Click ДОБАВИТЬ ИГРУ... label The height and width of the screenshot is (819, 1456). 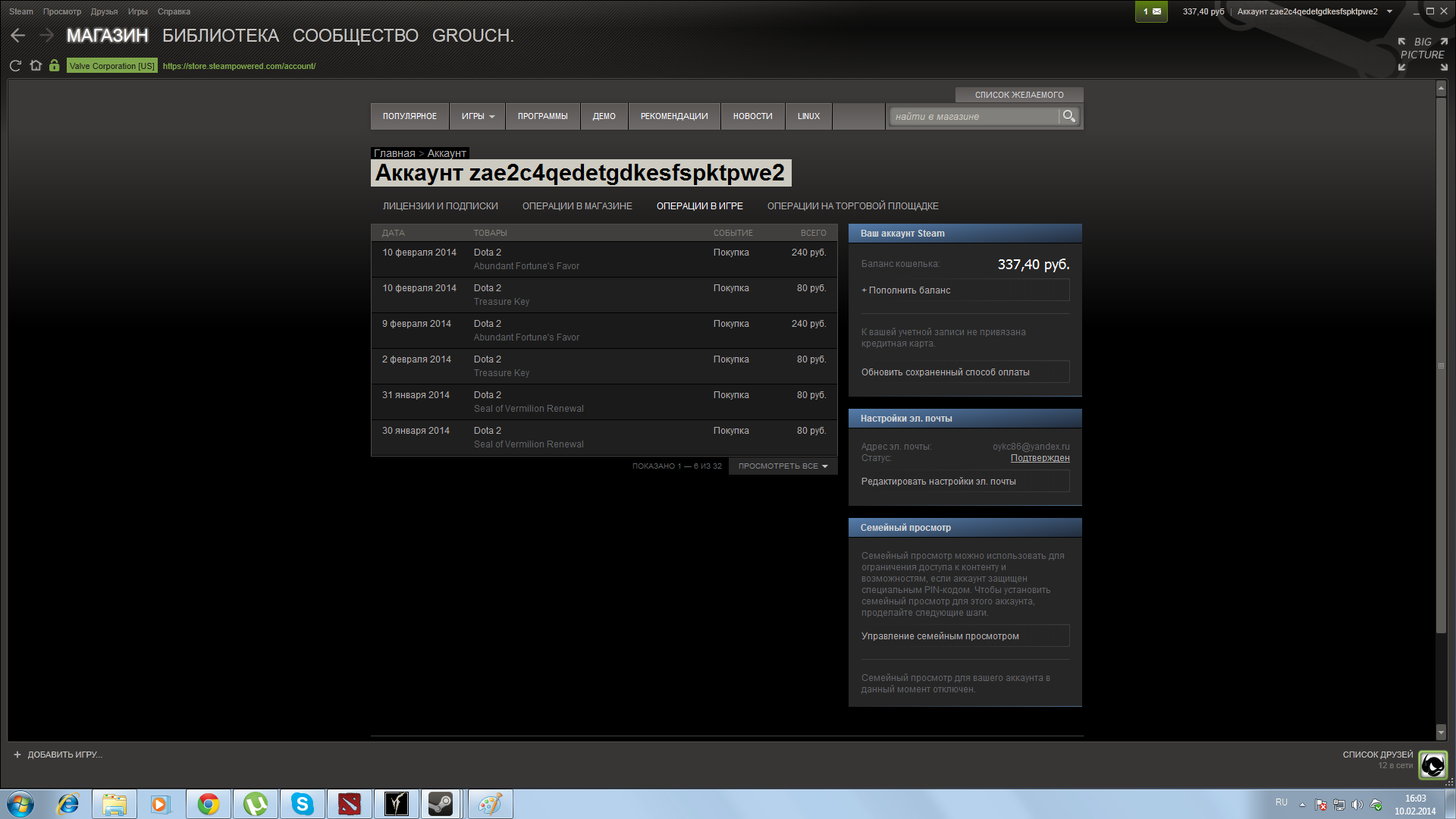[x=64, y=755]
